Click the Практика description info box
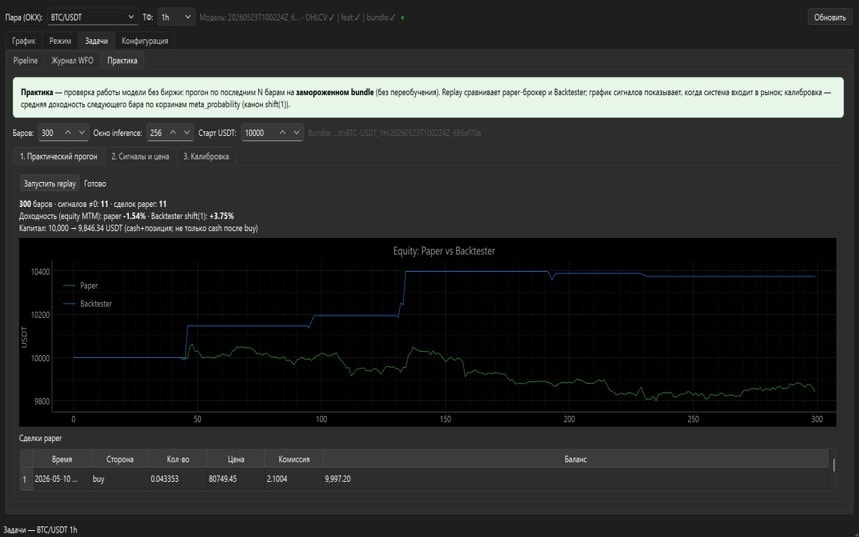This screenshot has height=537, width=859. [428, 98]
